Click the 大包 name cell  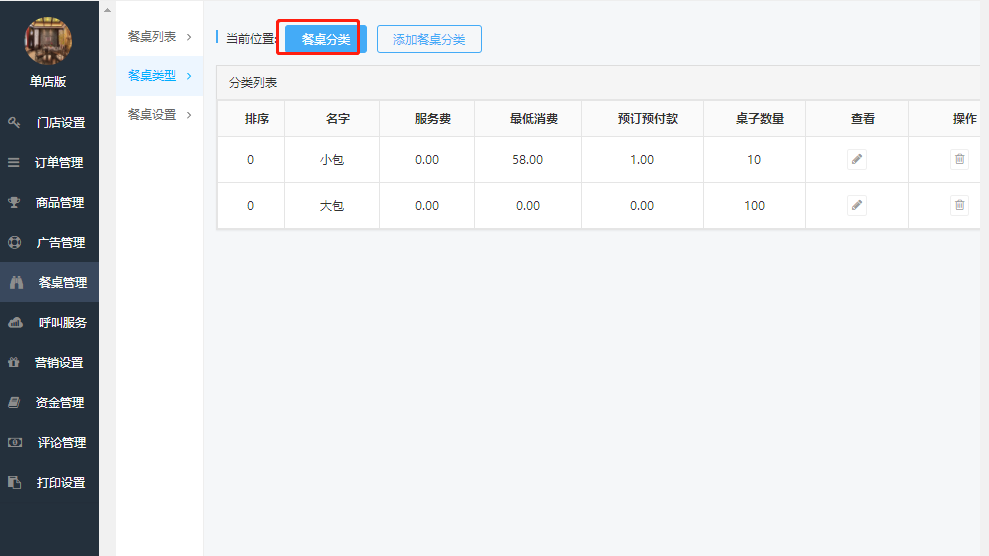[x=332, y=206]
